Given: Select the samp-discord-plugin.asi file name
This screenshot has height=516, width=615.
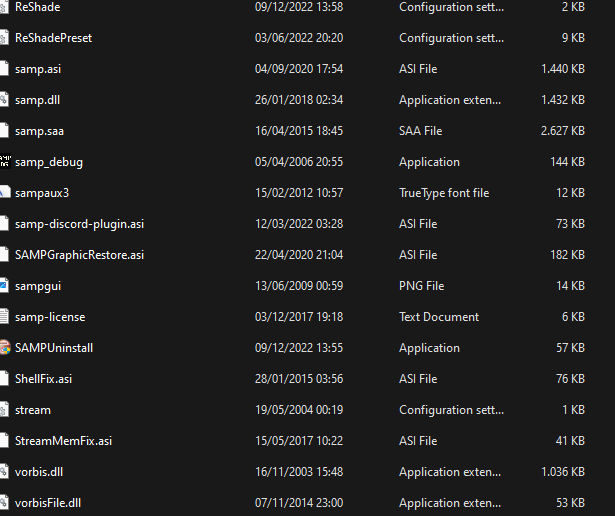Looking at the screenshot, I should pyautogui.click(x=79, y=224).
